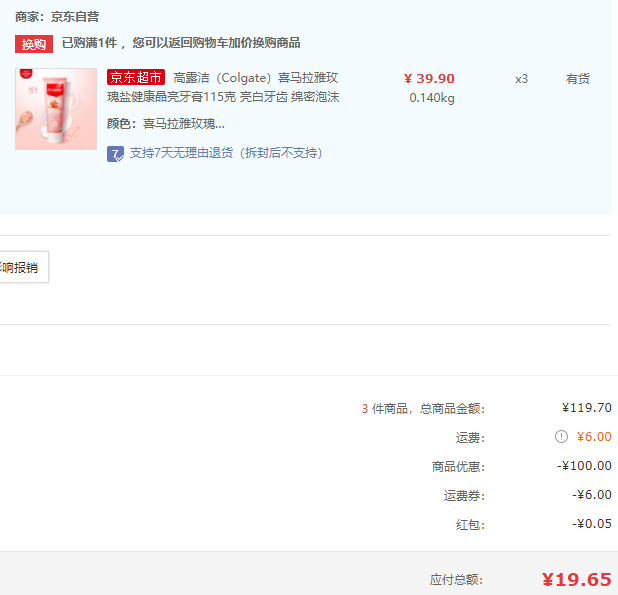Click the 颜色：喜马拉雅玫瑰... option text

pyautogui.click(x=166, y=124)
